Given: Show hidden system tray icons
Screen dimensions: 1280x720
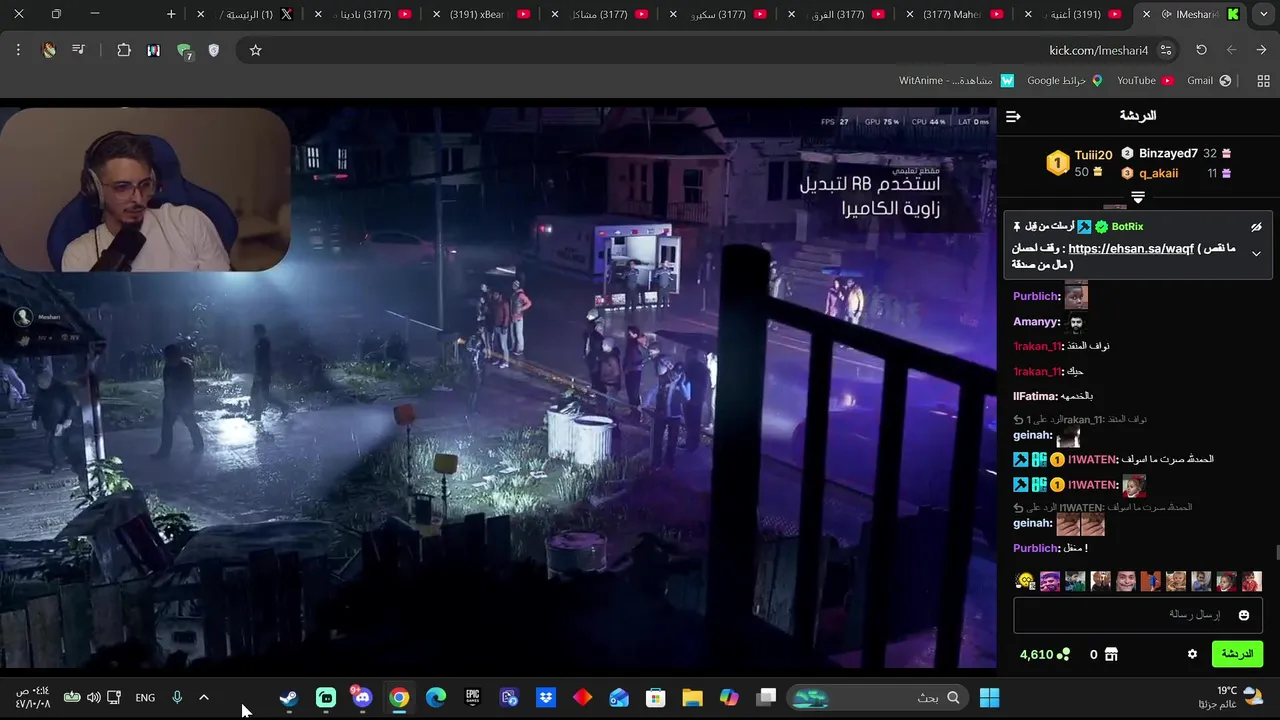Looking at the screenshot, I should coord(204,698).
